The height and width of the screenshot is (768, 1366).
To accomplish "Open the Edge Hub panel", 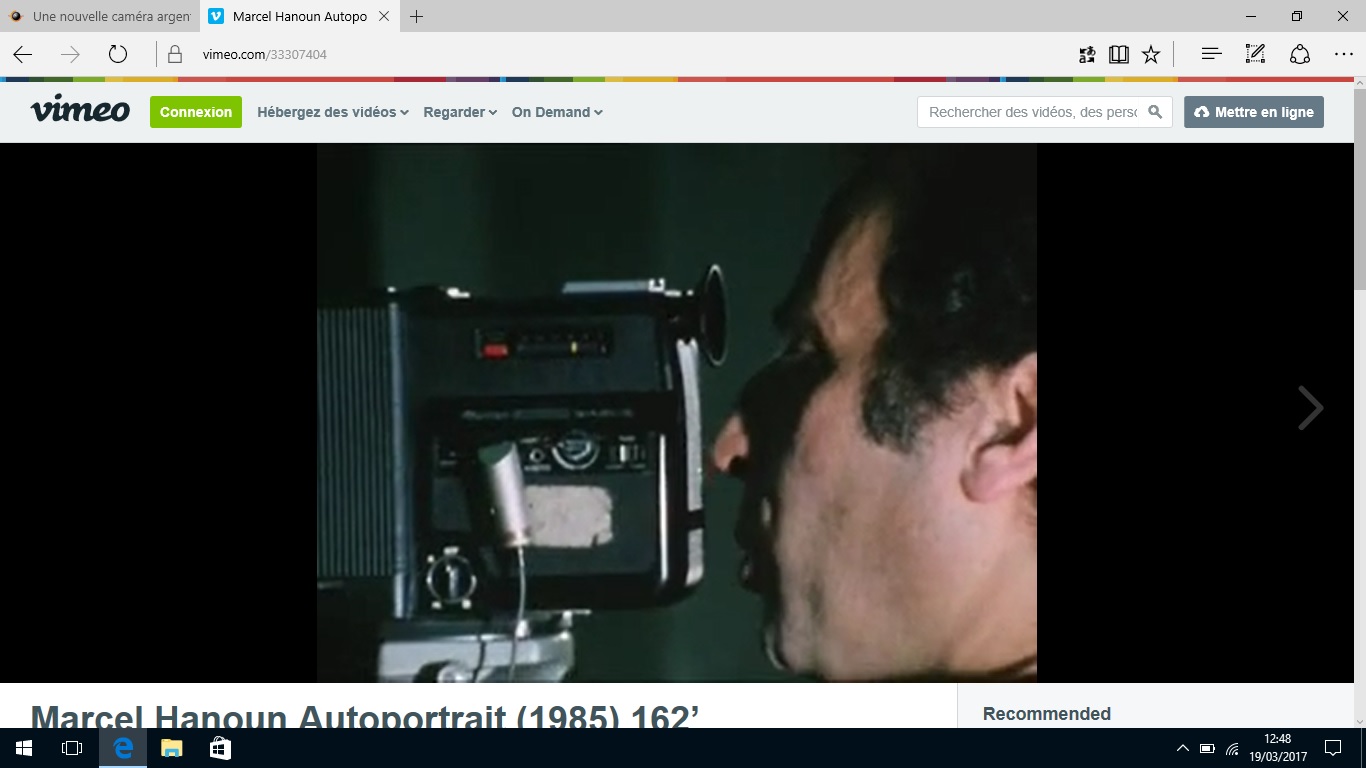I will 1211,54.
